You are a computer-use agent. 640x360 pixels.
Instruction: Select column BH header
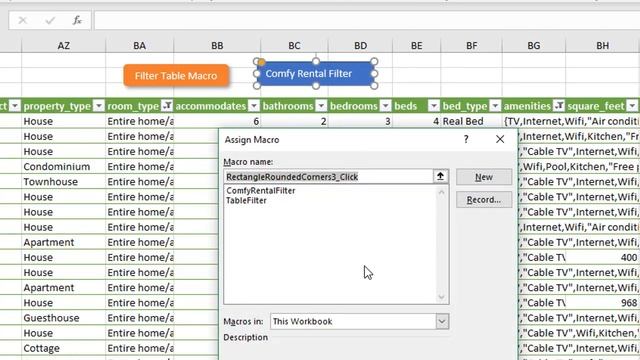coord(602,46)
